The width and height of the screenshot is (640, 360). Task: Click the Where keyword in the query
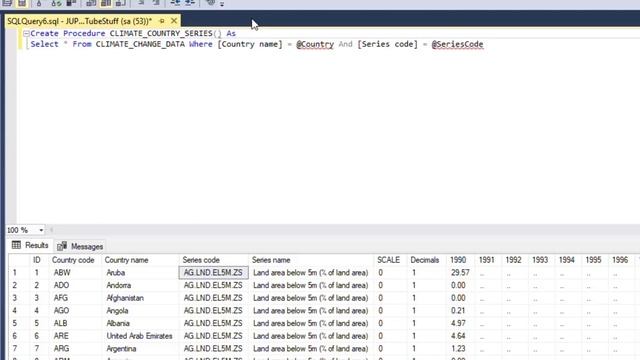(x=201, y=44)
